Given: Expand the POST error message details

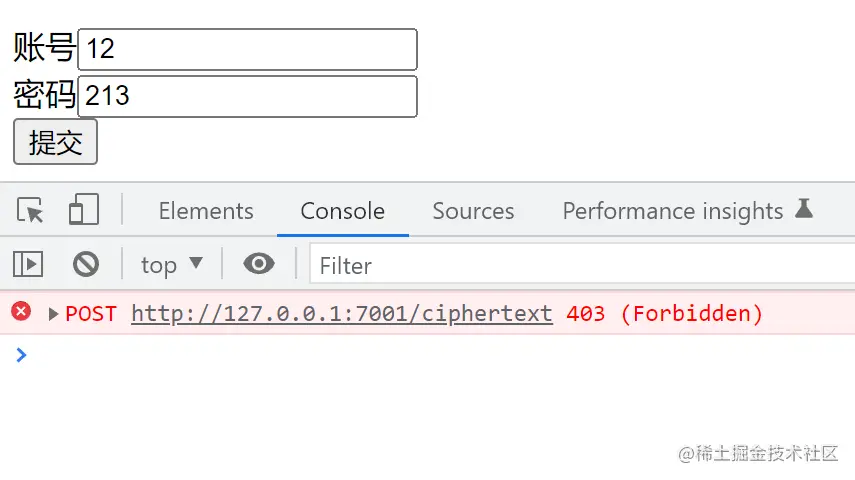Looking at the screenshot, I should coord(53,314).
